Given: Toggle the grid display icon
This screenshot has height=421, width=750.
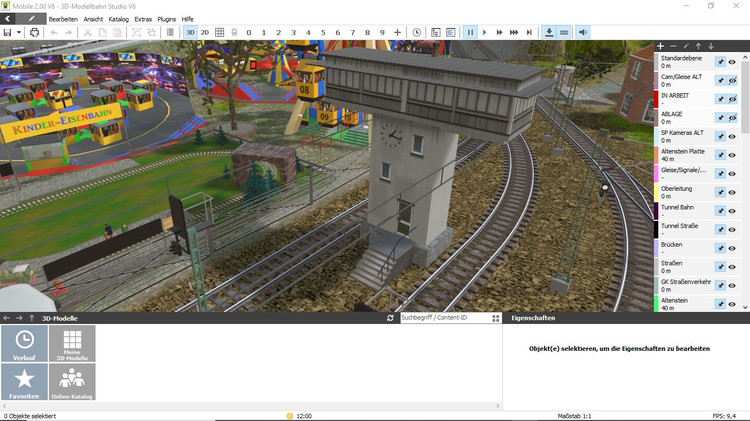Looking at the screenshot, I should [220, 33].
